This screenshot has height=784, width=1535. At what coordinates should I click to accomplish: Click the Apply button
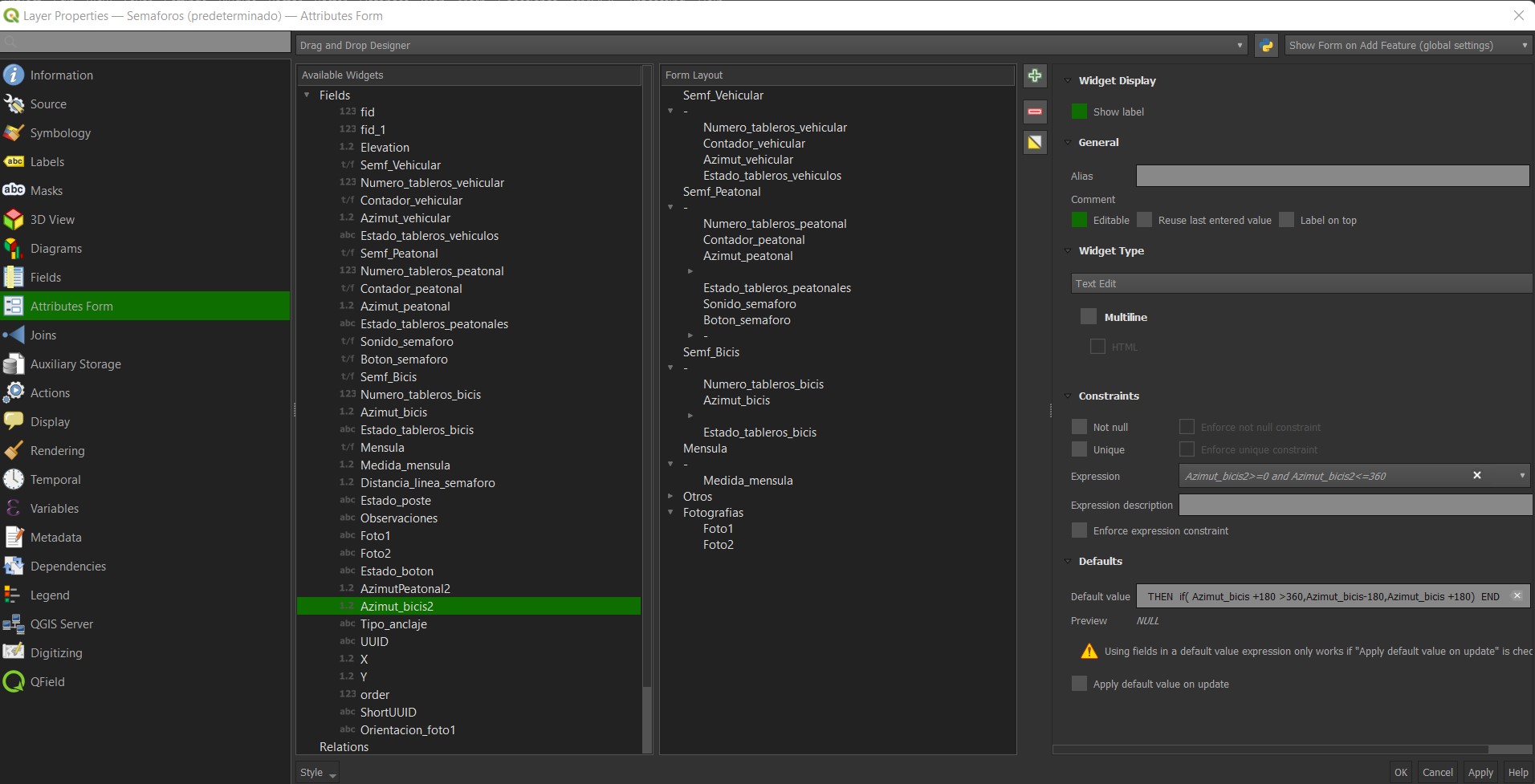(x=1480, y=772)
